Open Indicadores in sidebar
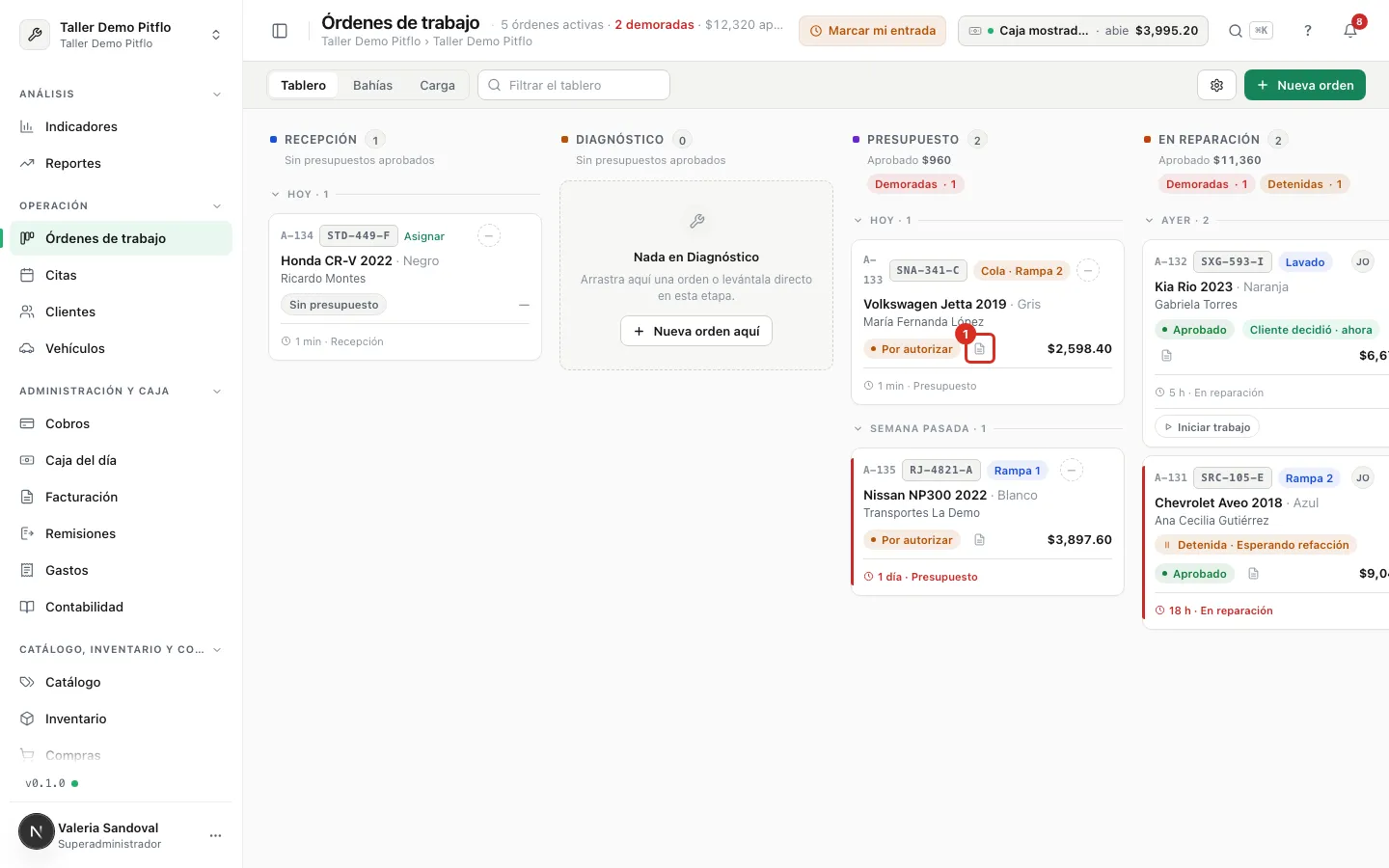Image resolution: width=1389 pixels, height=868 pixels. tap(121, 126)
